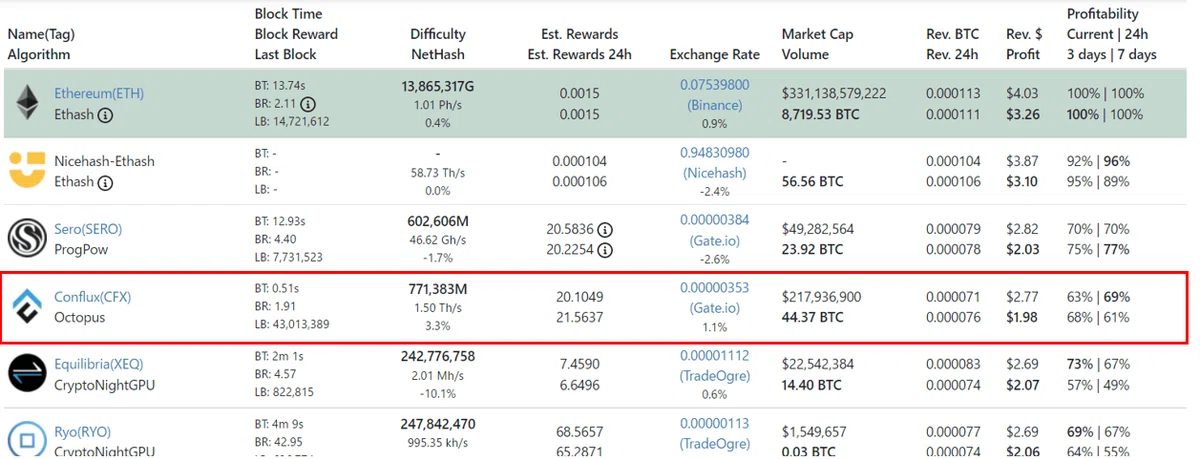This screenshot has width=1200, height=459.
Task: Select Nicehash revenue value $3.87
Action: 1022,161
